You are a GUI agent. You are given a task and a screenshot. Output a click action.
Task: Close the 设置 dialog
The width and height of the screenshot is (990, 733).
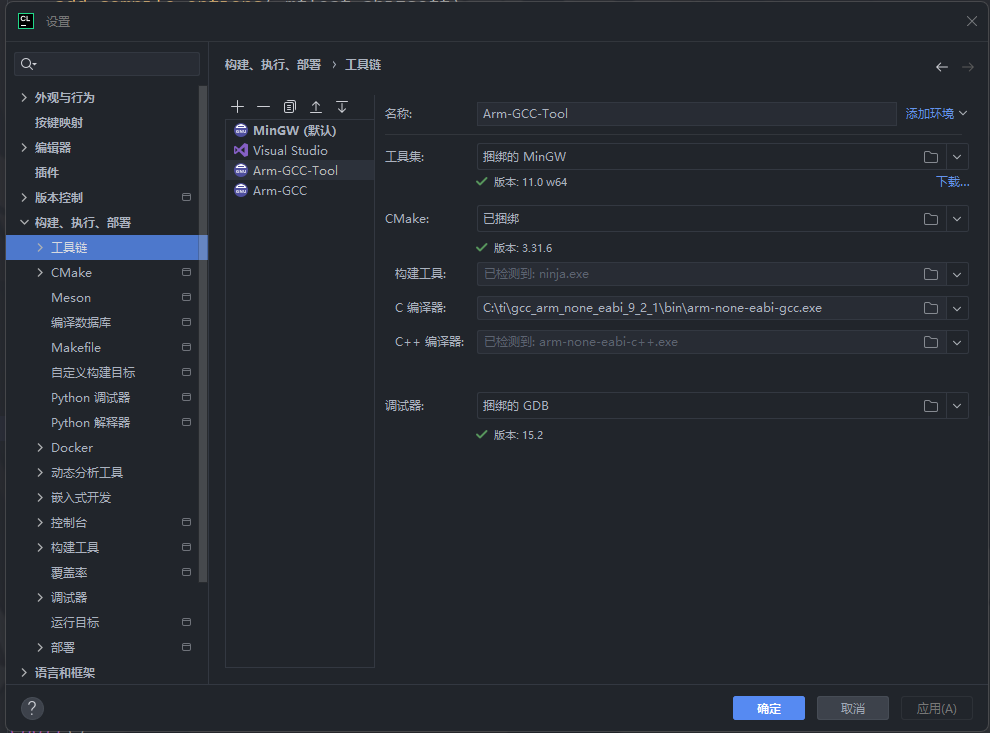click(972, 21)
